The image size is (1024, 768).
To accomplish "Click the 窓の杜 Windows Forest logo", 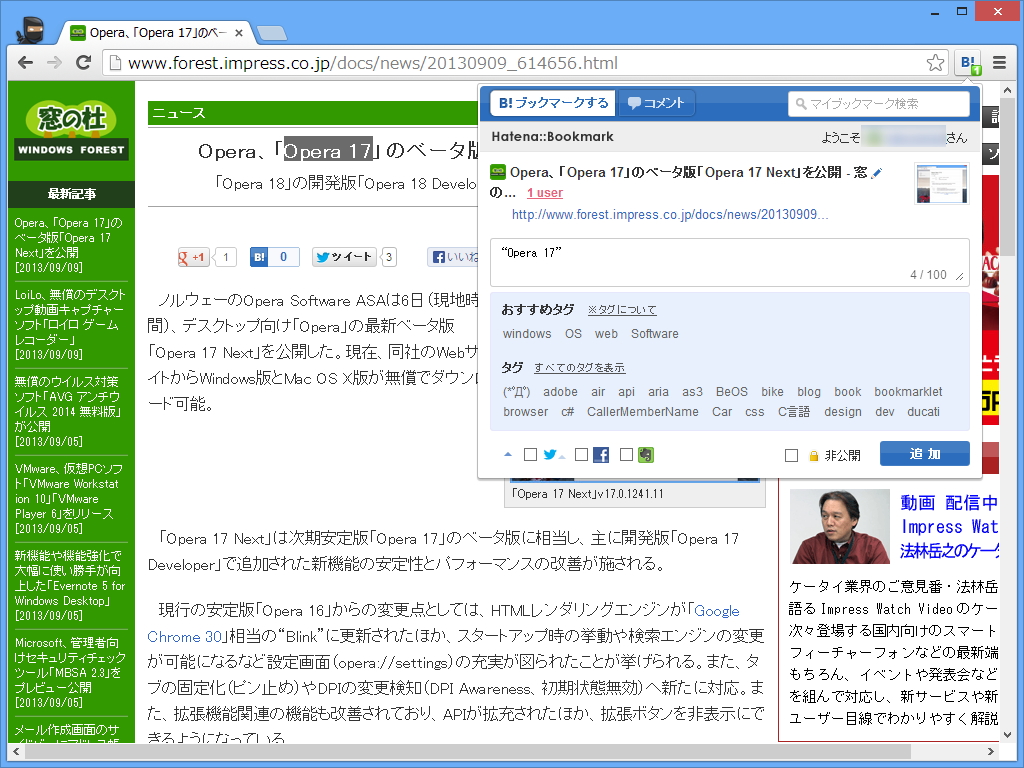I will point(71,129).
